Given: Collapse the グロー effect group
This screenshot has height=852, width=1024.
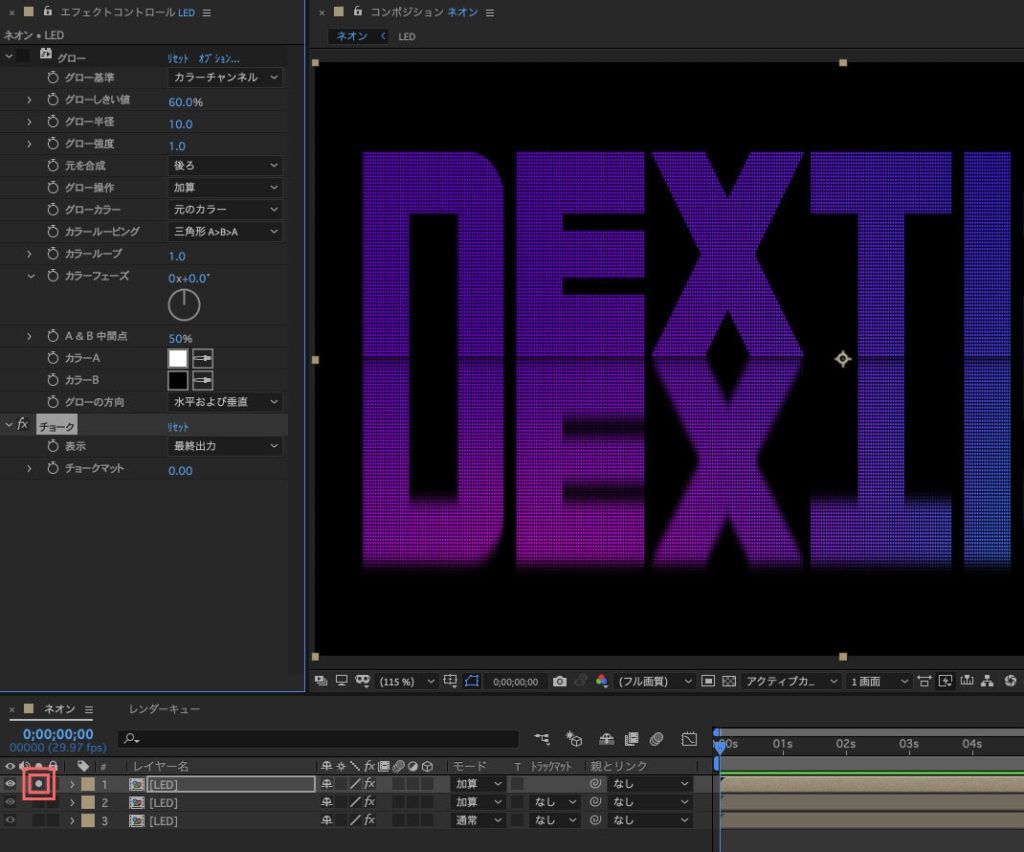Looking at the screenshot, I should click(x=9, y=56).
